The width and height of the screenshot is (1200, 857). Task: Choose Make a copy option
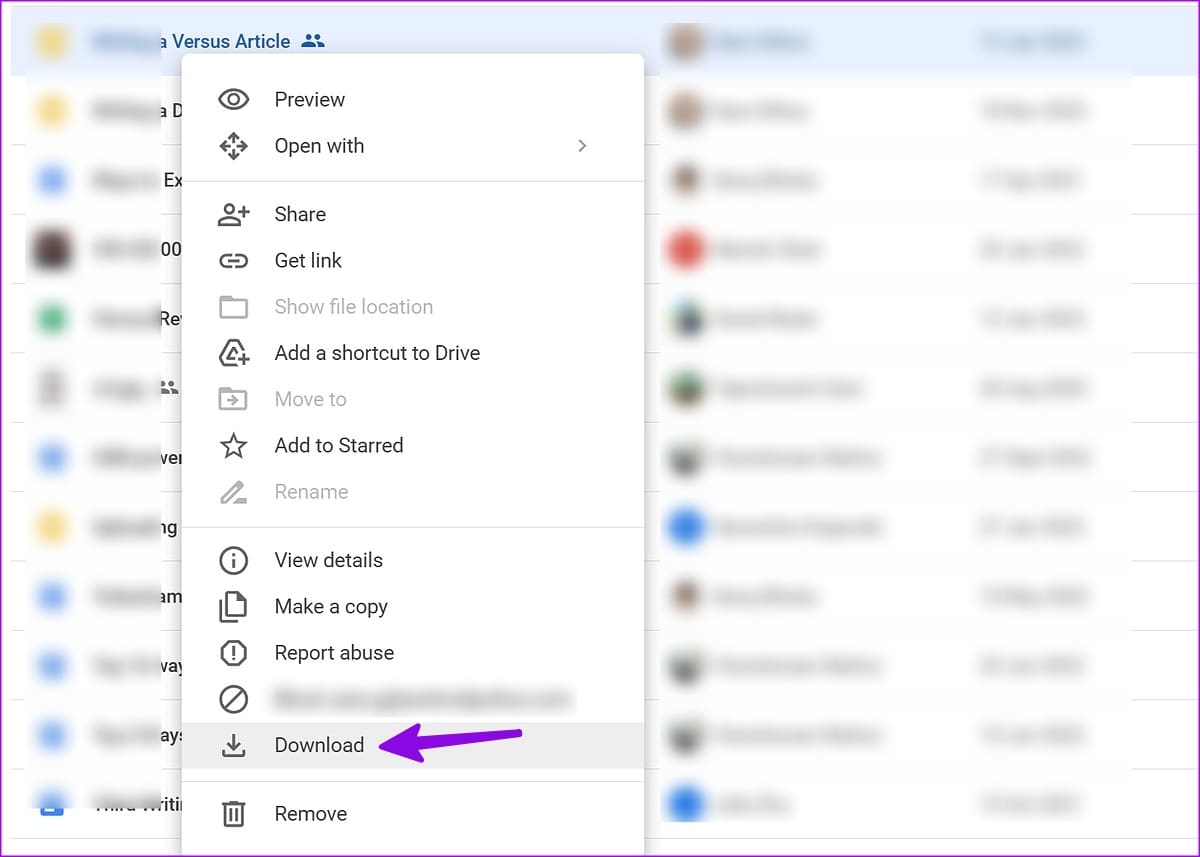pyautogui.click(x=412, y=606)
